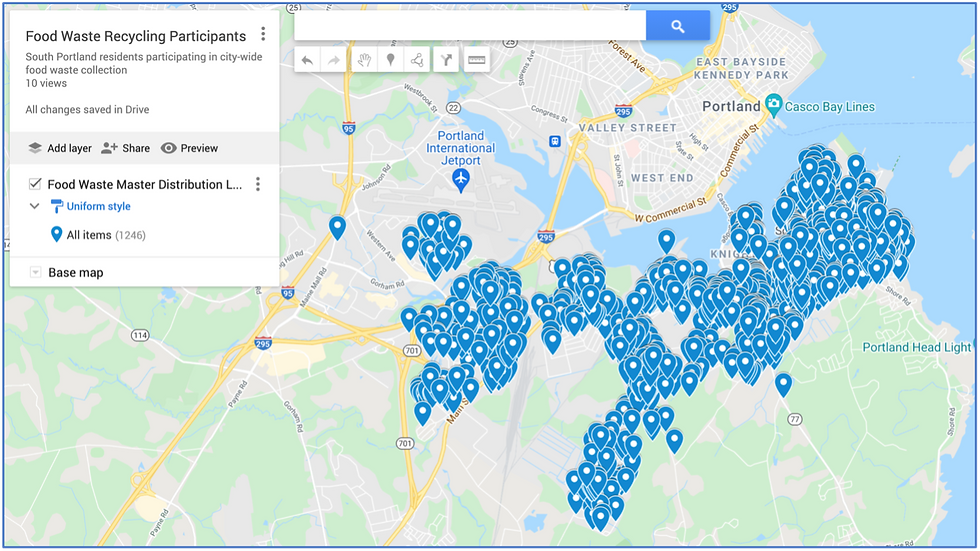Click map title Food Waste Recycling Participants
The width and height of the screenshot is (980, 551).
pyautogui.click(x=136, y=36)
